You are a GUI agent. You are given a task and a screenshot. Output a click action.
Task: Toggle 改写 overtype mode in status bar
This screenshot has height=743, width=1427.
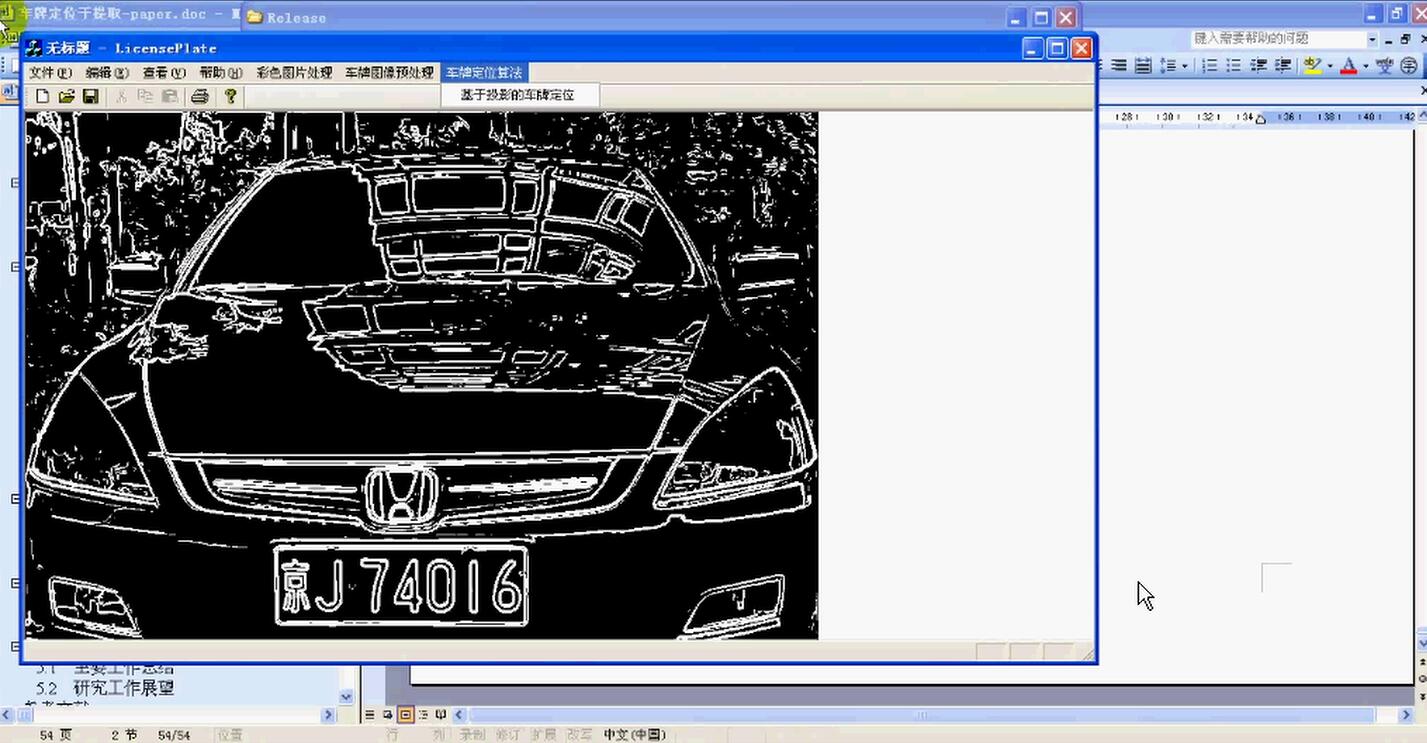pyautogui.click(x=579, y=734)
